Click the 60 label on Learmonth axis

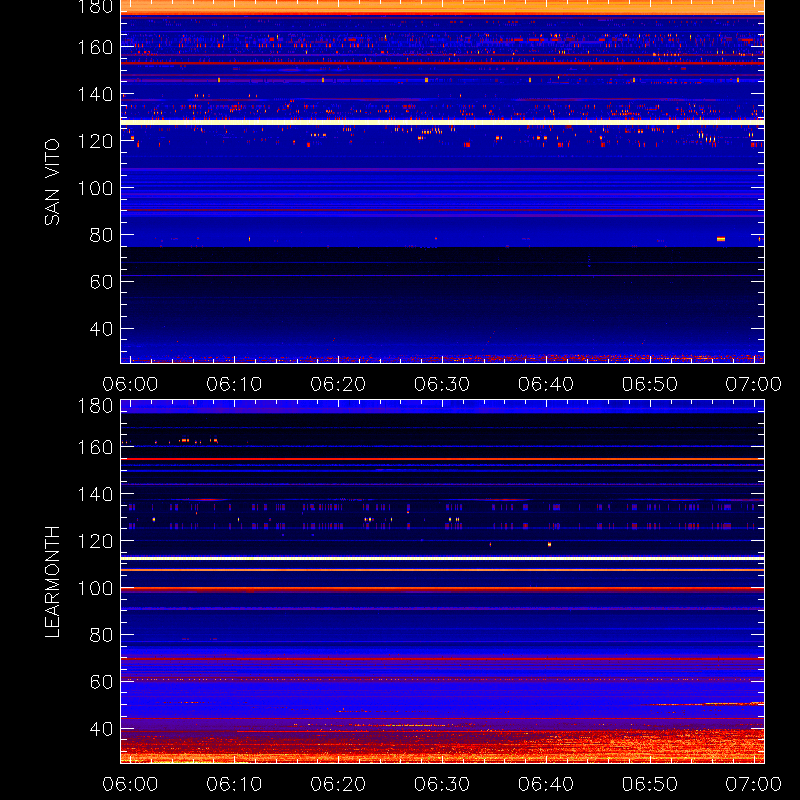[101, 682]
